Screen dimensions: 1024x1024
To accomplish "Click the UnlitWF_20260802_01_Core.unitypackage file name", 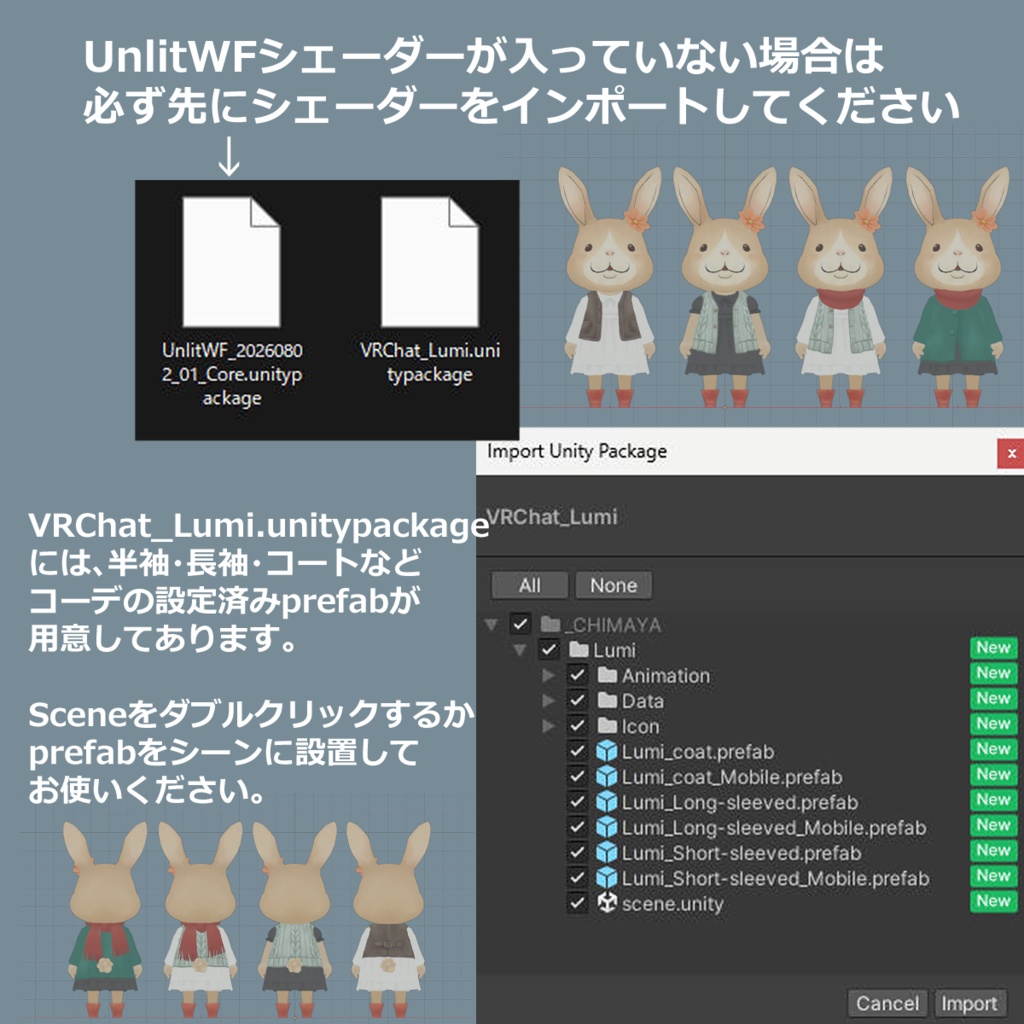I will (x=232, y=374).
